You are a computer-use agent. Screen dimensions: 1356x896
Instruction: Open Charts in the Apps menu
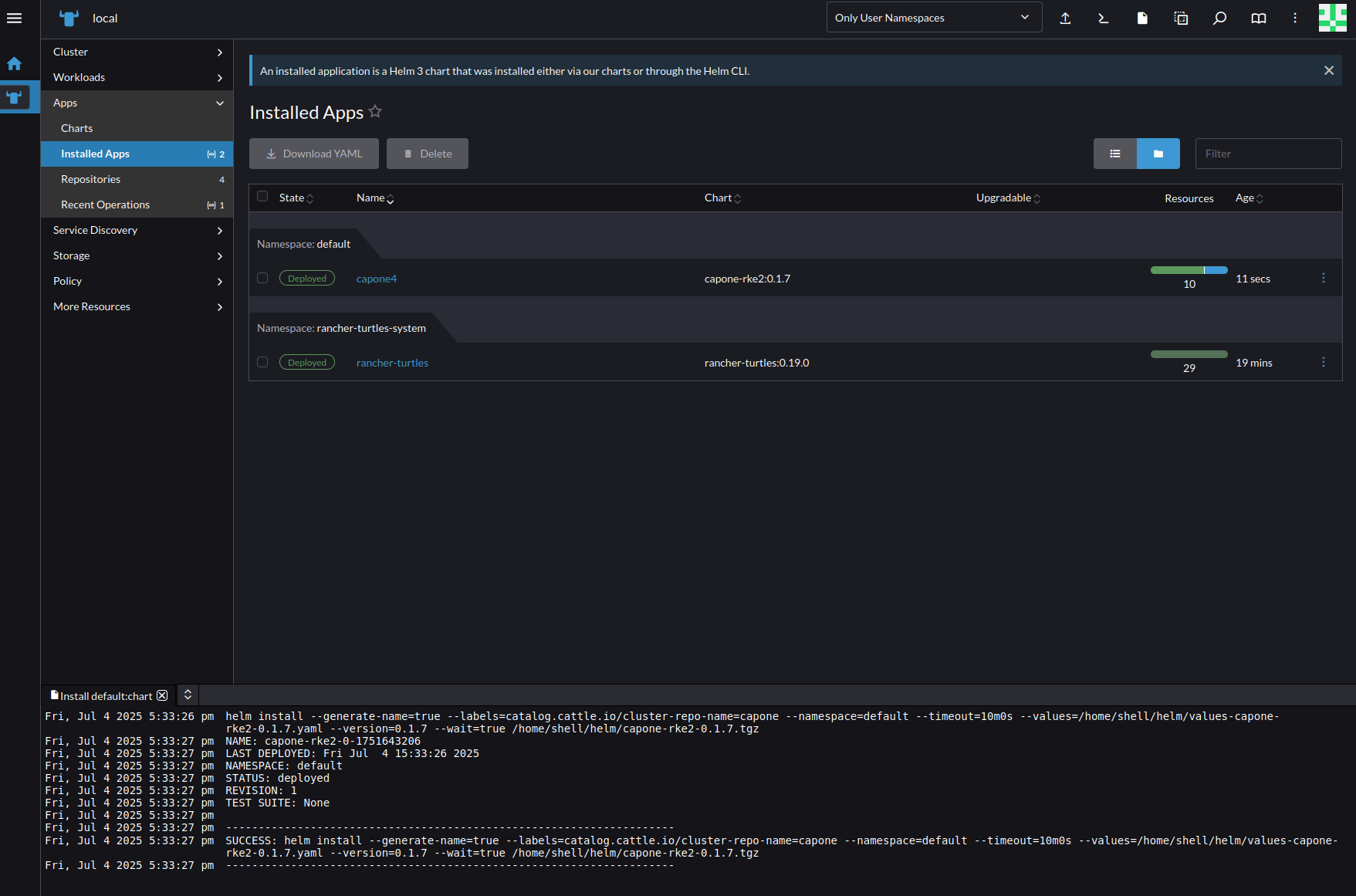(137, 128)
